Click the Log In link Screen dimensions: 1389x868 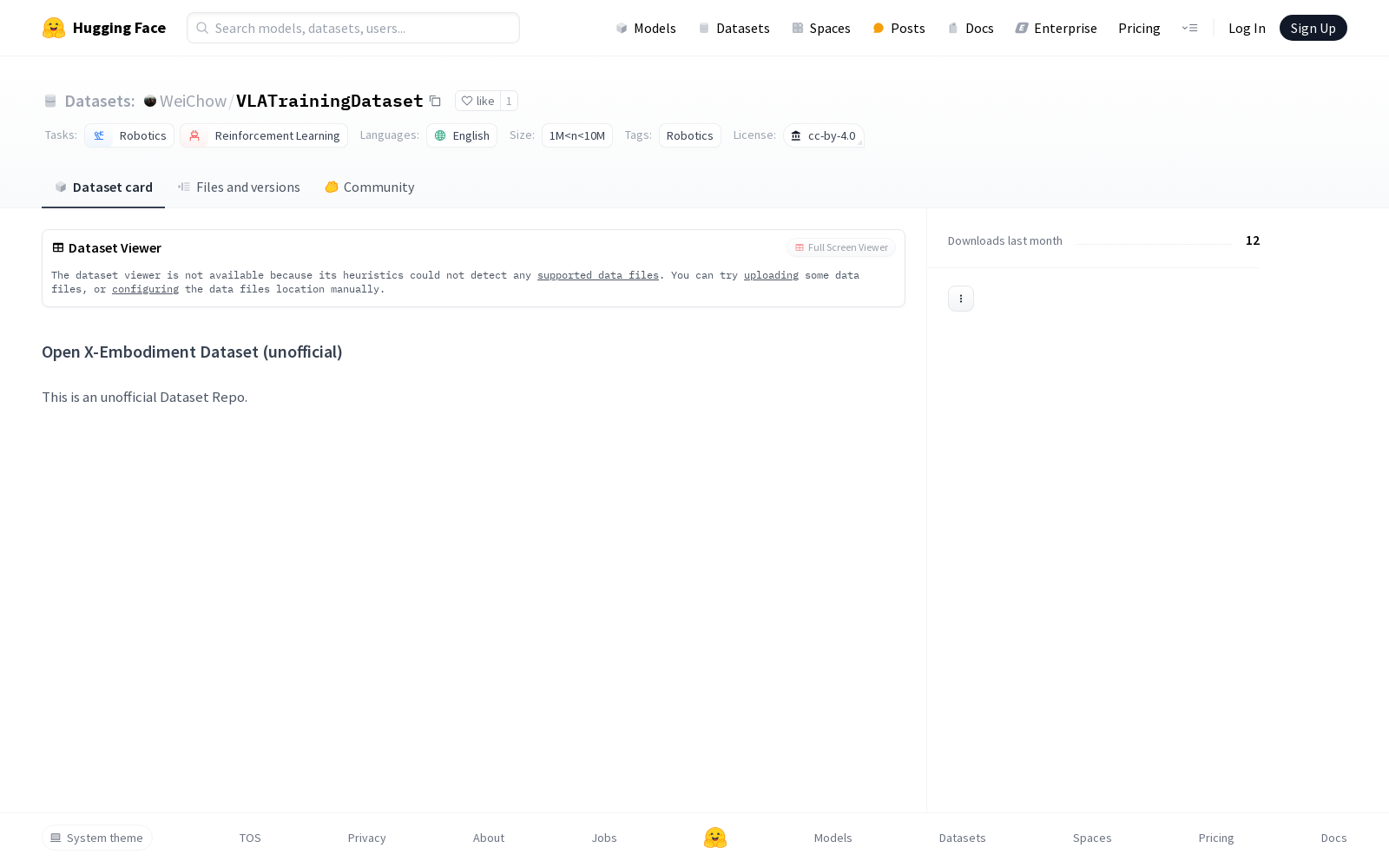[1247, 28]
